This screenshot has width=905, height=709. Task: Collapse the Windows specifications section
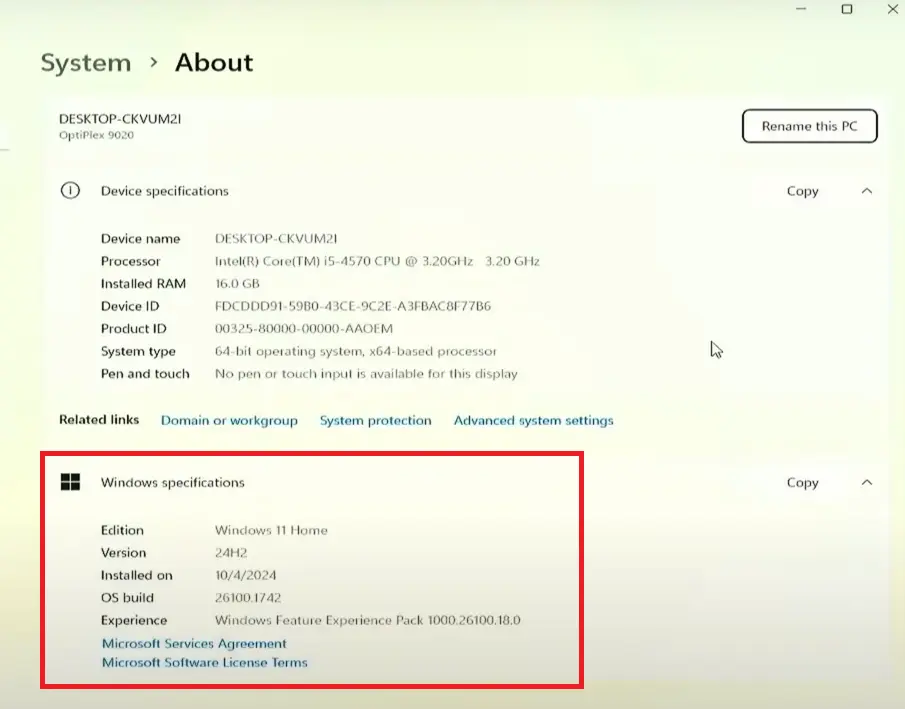[866, 483]
